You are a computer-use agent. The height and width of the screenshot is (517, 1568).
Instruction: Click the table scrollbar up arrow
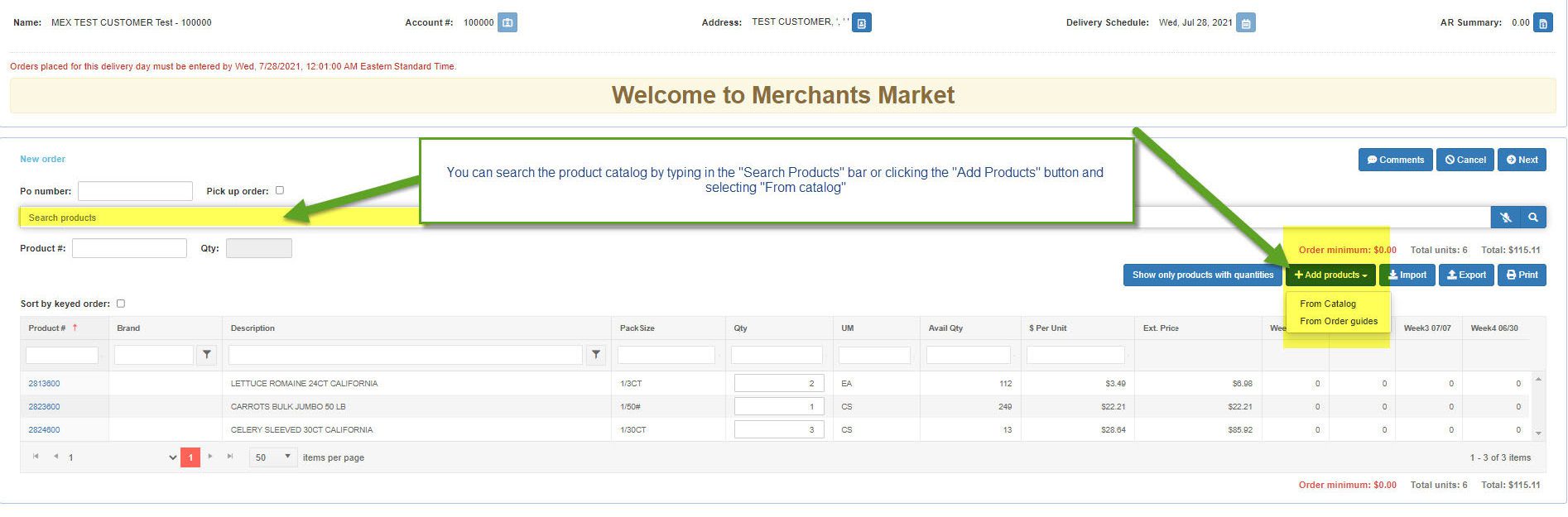tap(1538, 379)
